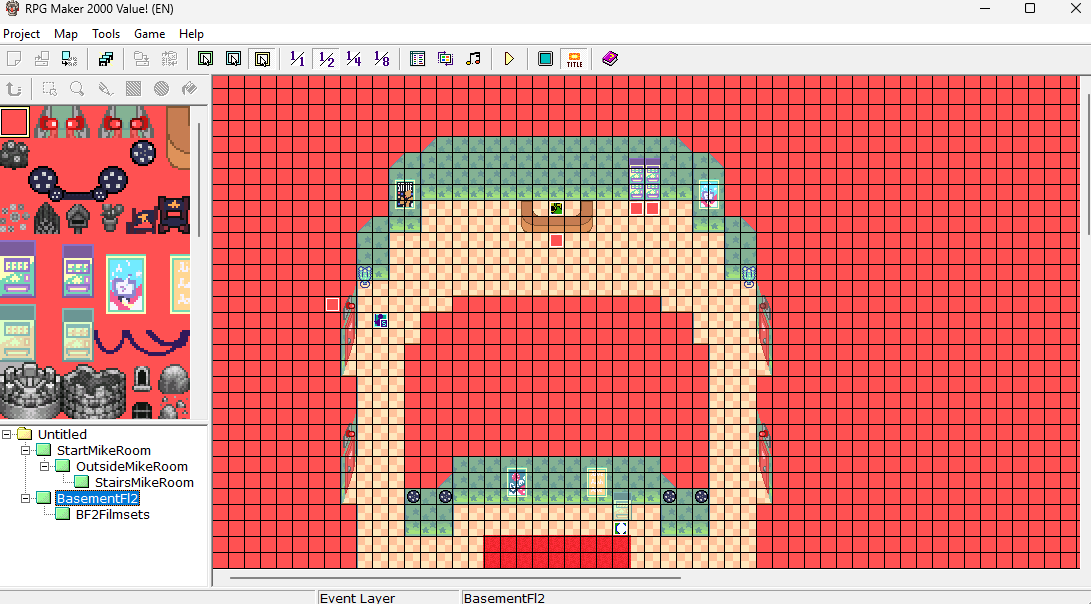Viewport: 1091px width, 604px height.
Task: Set map zoom to 1/1 scale
Action: point(298,59)
